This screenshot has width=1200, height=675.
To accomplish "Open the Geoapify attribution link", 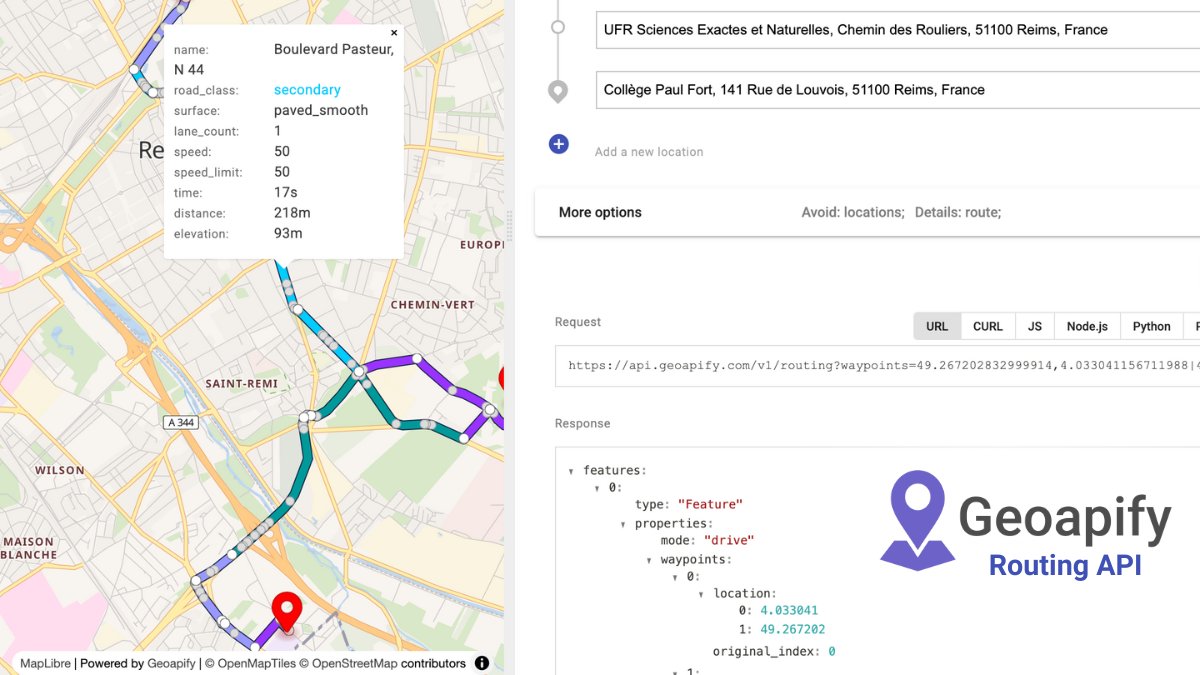I will tap(172, 663).
